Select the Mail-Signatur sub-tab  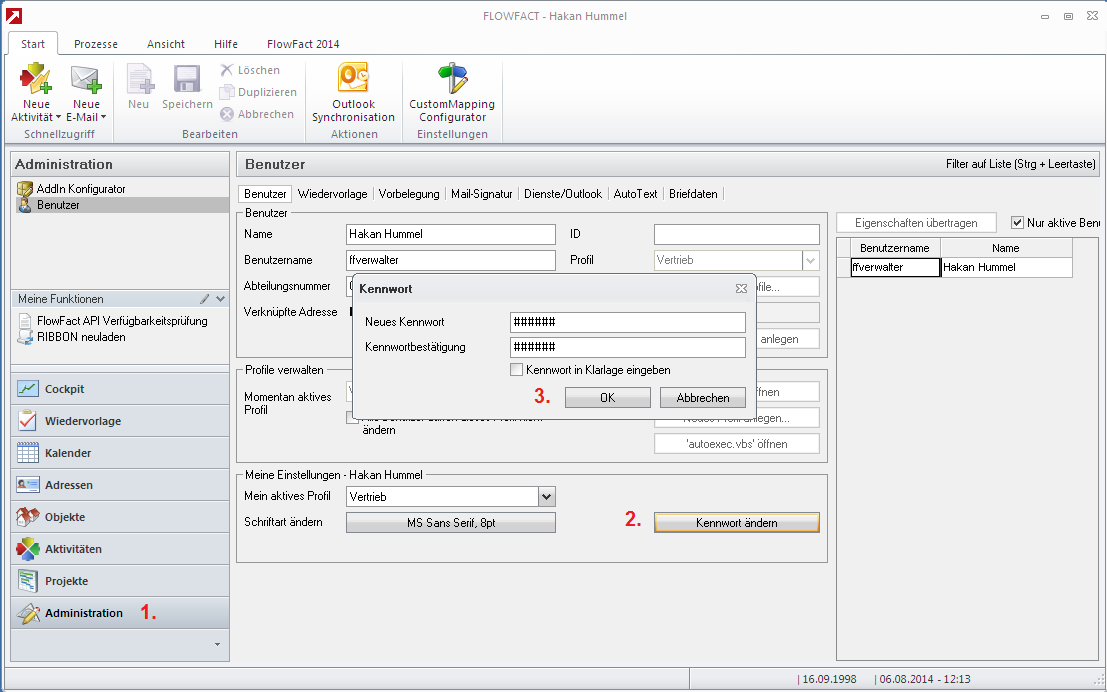[481, 193]
